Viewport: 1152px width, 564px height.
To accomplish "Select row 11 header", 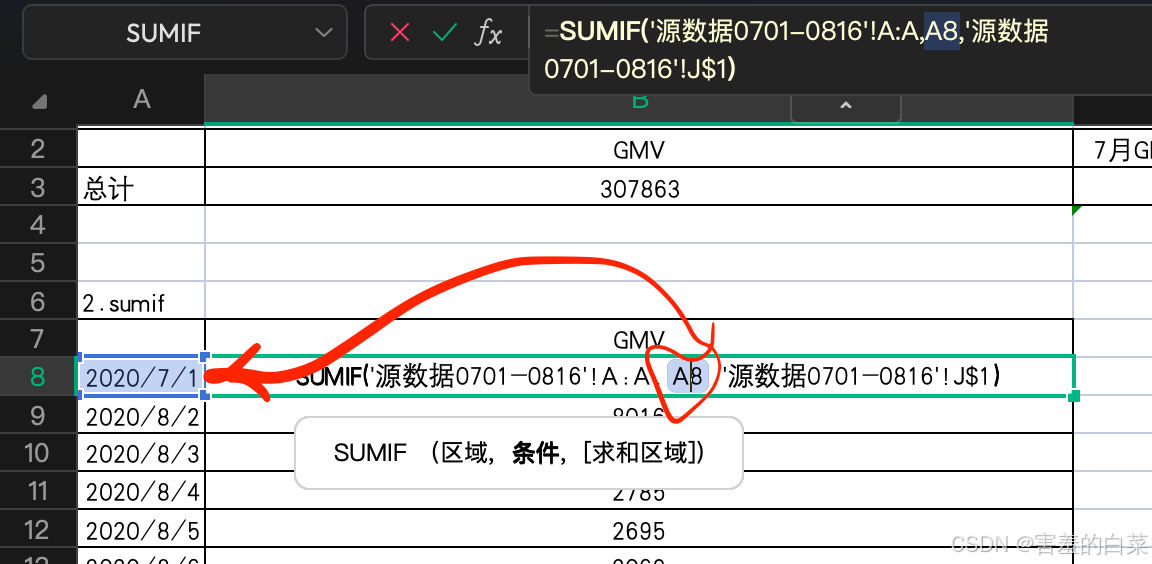I will 38,491.
